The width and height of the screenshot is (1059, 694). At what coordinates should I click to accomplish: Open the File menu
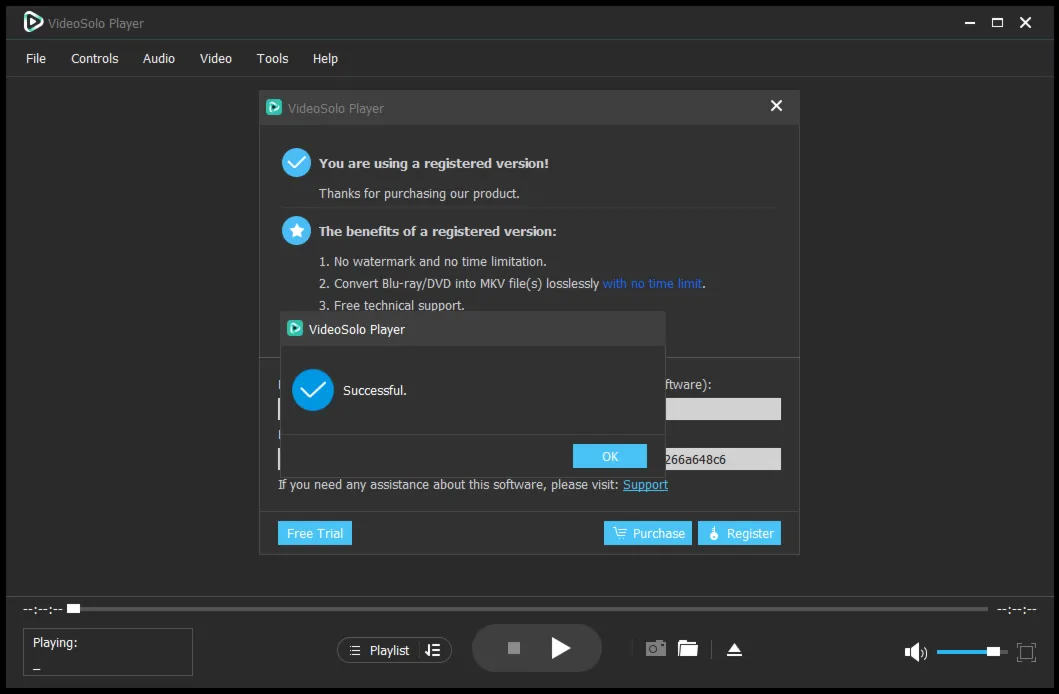tap(36, 59)
